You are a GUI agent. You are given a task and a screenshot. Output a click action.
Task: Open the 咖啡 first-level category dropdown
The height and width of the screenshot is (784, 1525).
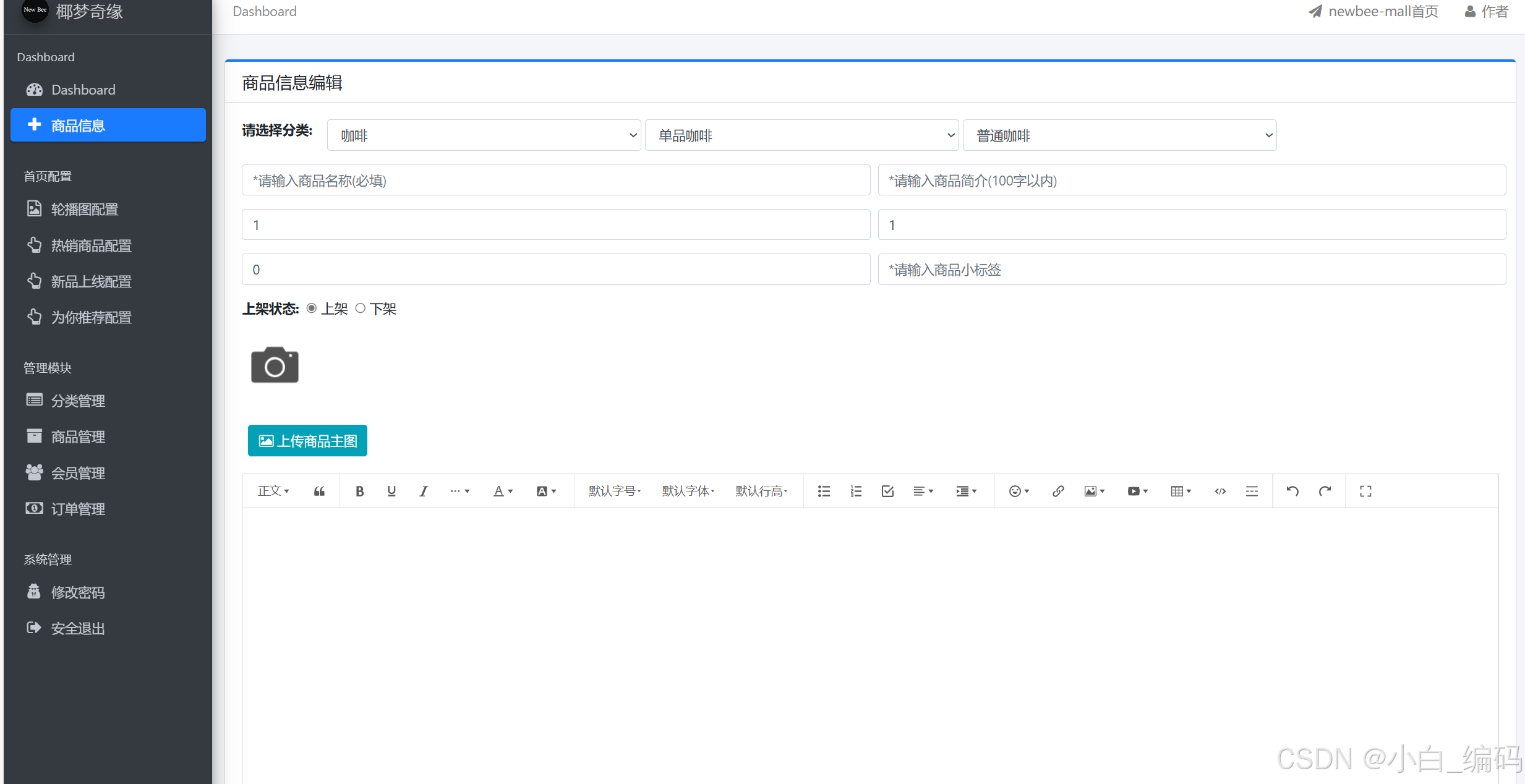(x=484, y=135)
